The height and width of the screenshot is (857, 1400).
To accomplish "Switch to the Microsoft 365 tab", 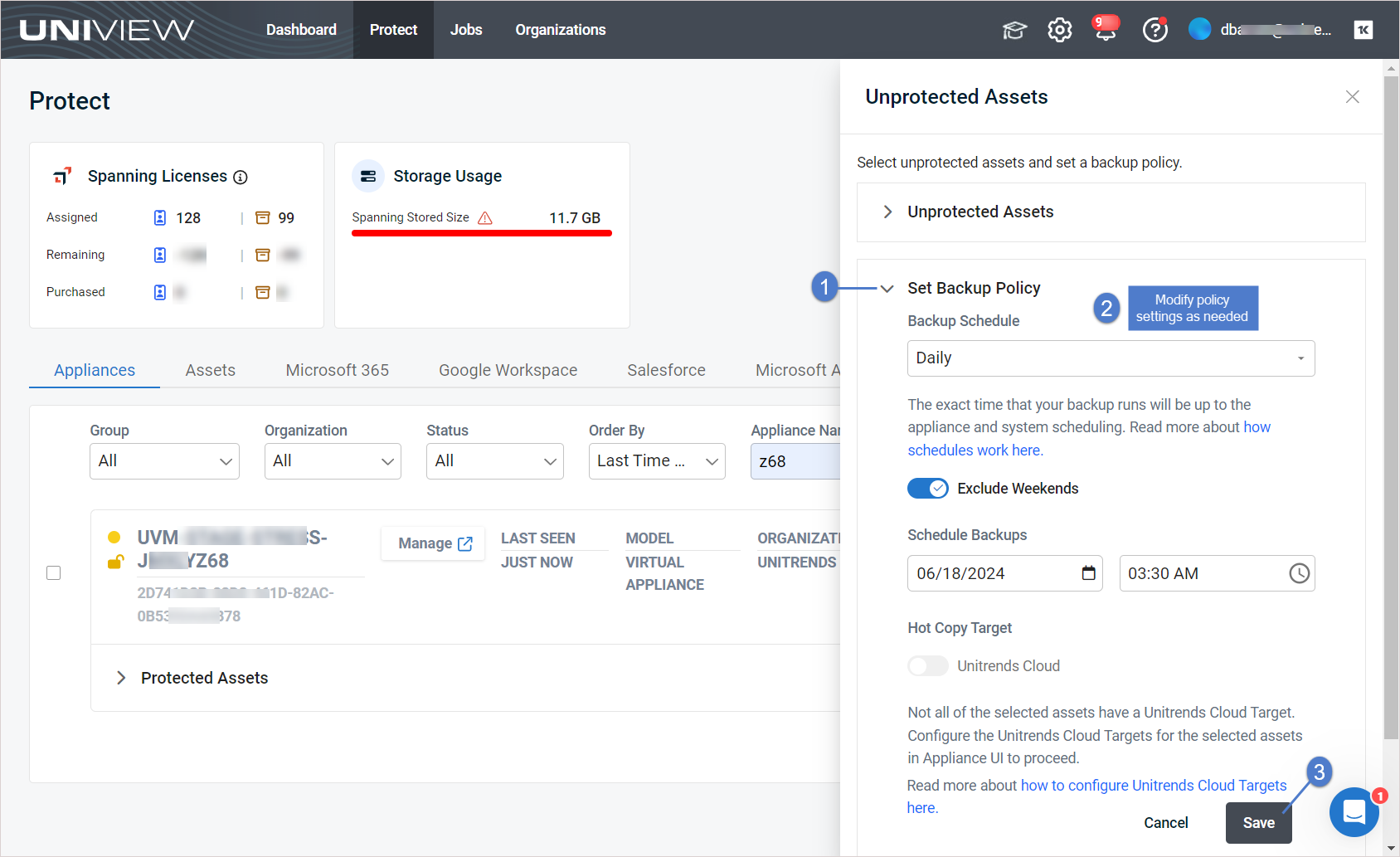I will click(338, 370).
